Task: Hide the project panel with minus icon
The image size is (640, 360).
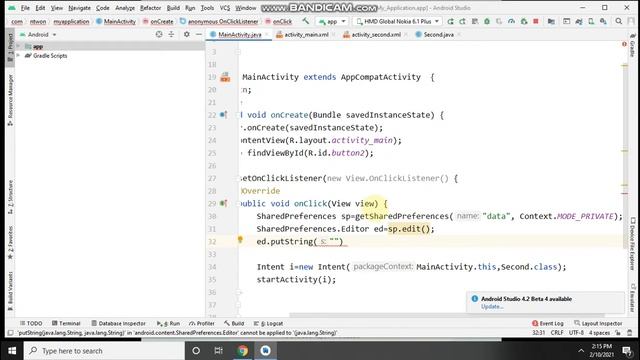Action: [x=199, y=35]
